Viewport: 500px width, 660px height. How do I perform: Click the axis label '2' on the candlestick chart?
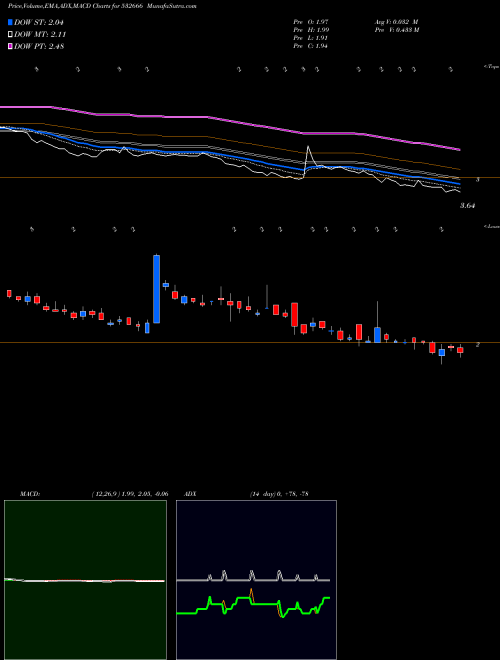click(477, 344)
